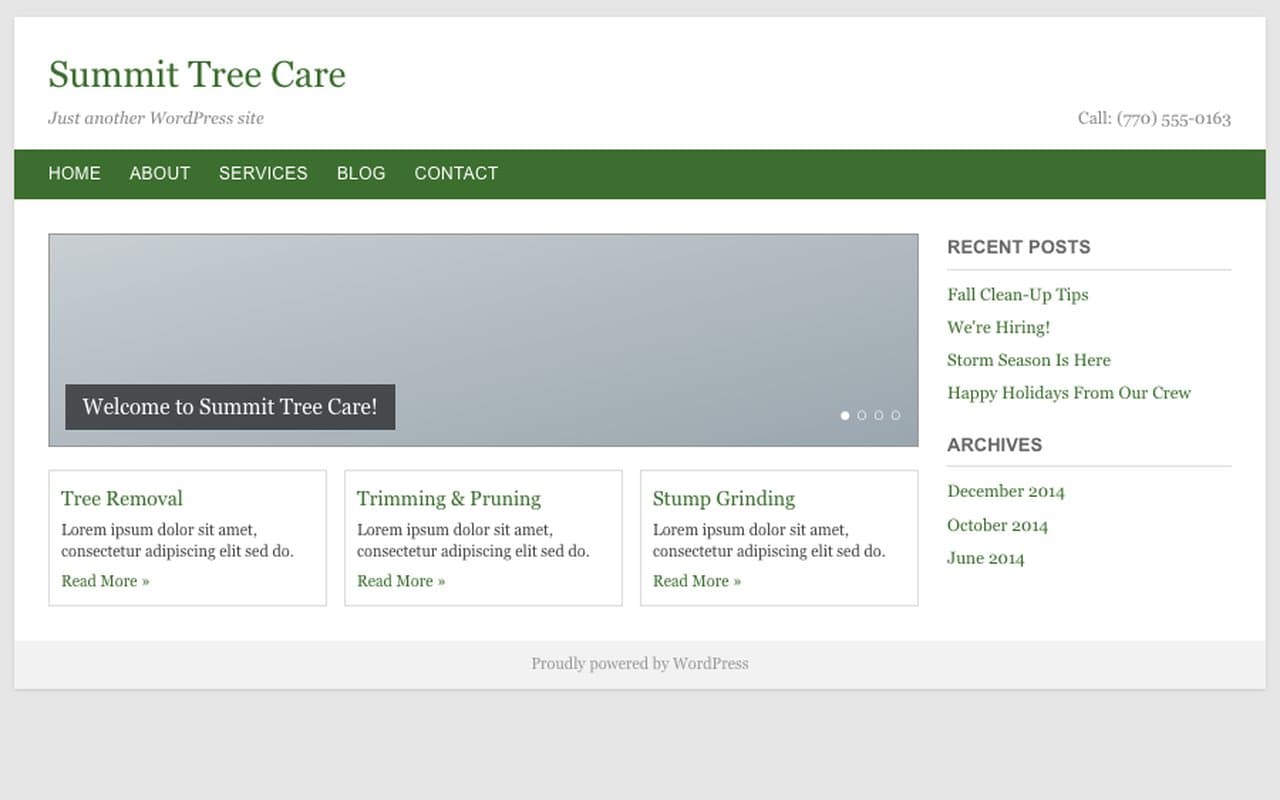Viewport: 1280px width, 800px height.
Task: Click Read More under Stump Grinding
Action: tap(697, 581)
